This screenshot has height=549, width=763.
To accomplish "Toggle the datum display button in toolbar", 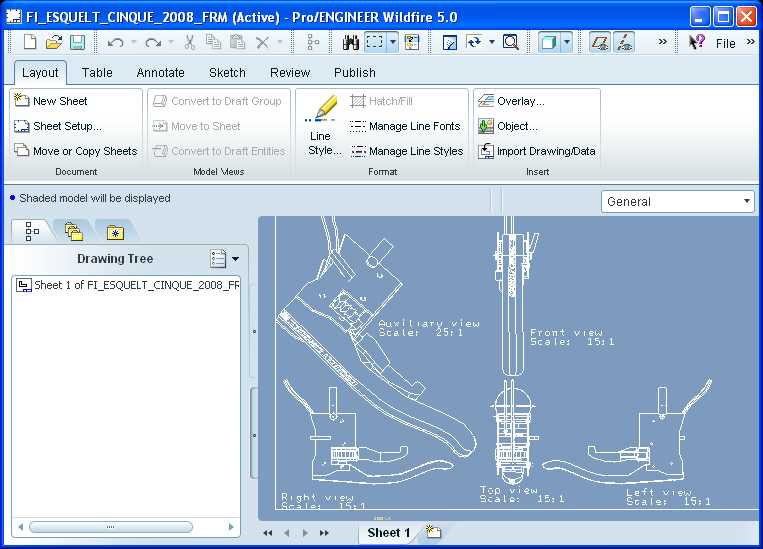I will coord(599,42).
